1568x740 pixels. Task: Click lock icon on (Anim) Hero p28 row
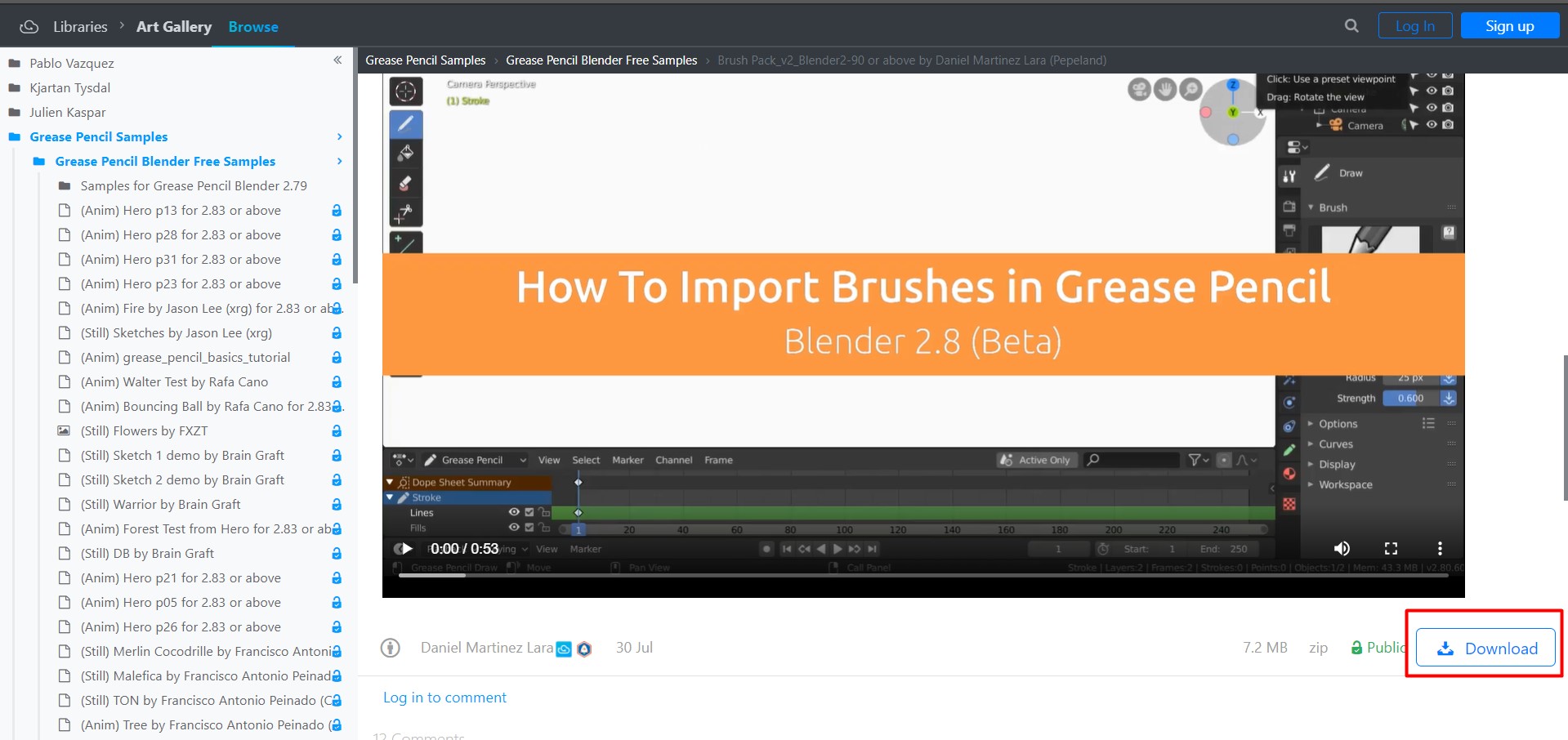point(336,234)
